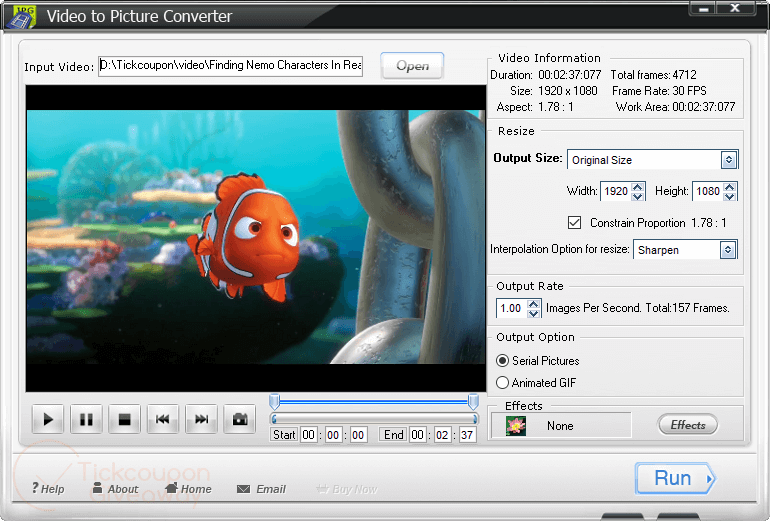Select Serial Pictures output option

coord(502,361)
